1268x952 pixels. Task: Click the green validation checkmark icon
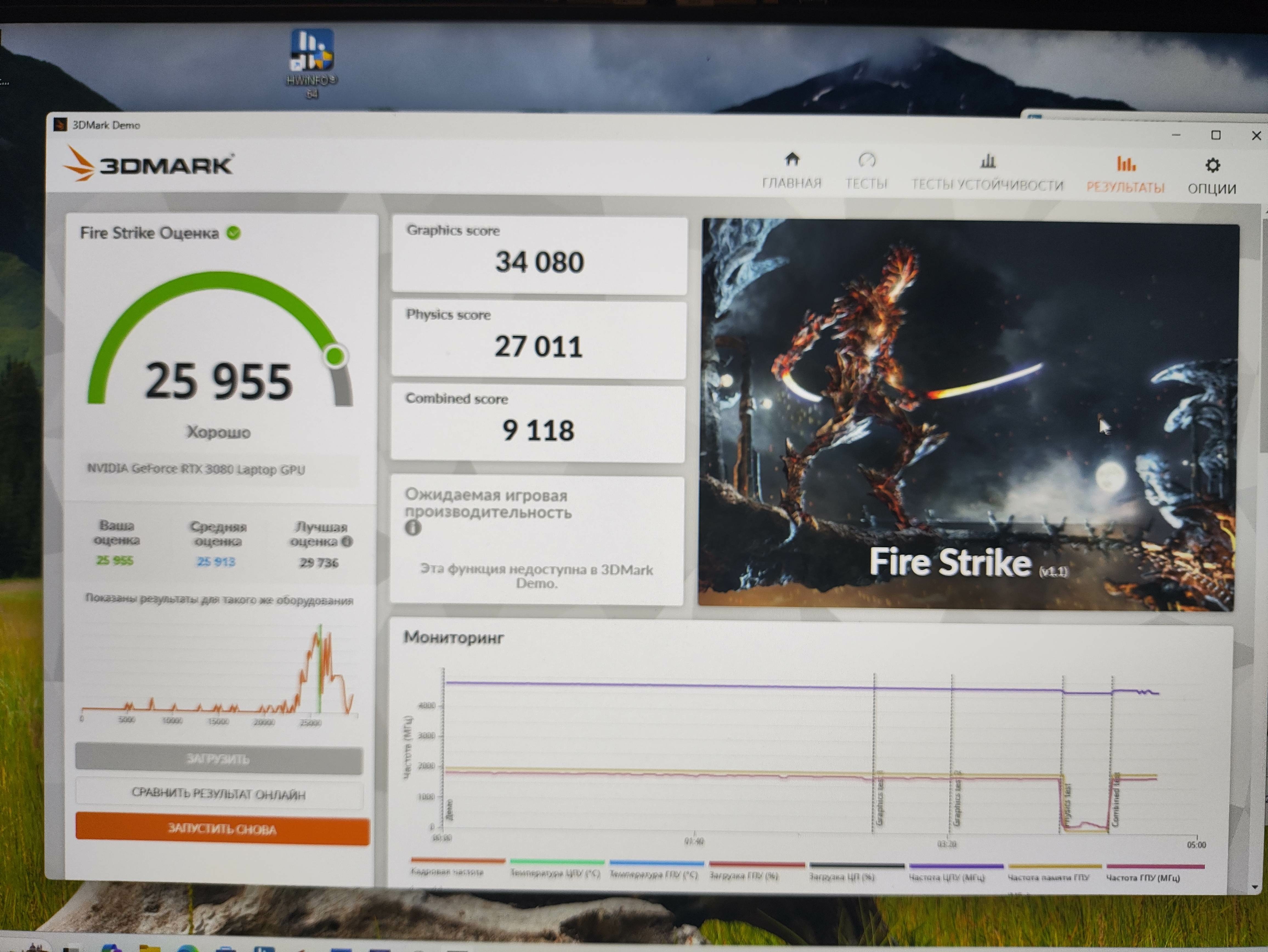coord(233,233)
